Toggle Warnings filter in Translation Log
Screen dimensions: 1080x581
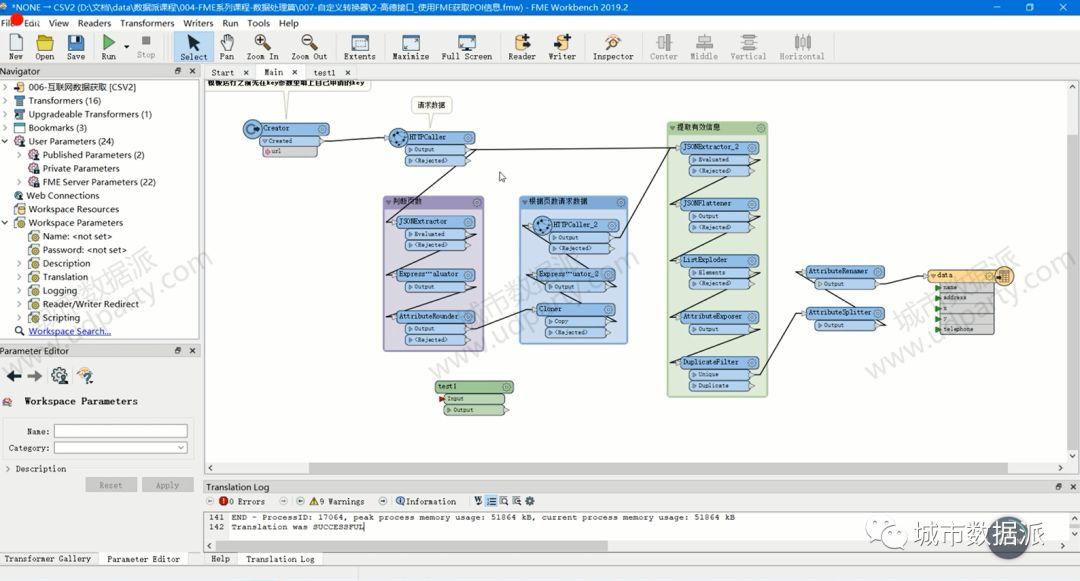[x=337, y=501]
